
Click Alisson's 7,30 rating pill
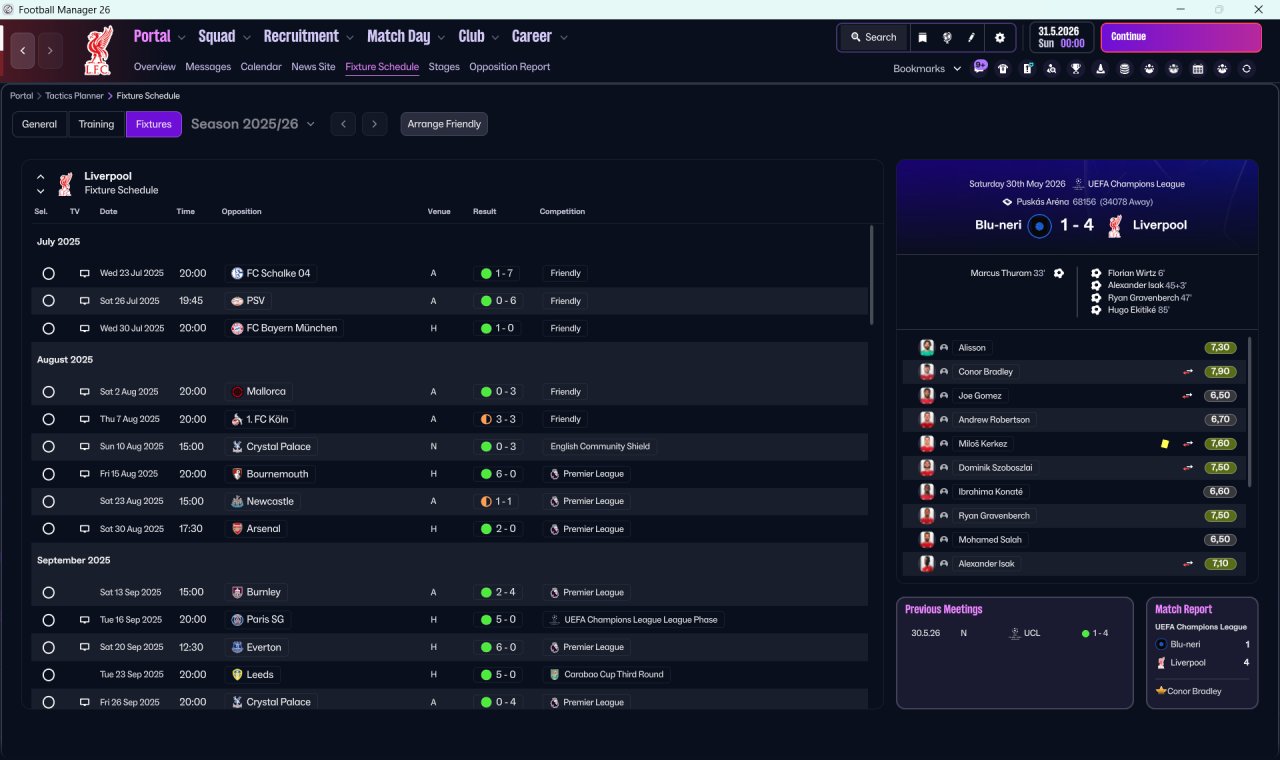pos(1220,348)
